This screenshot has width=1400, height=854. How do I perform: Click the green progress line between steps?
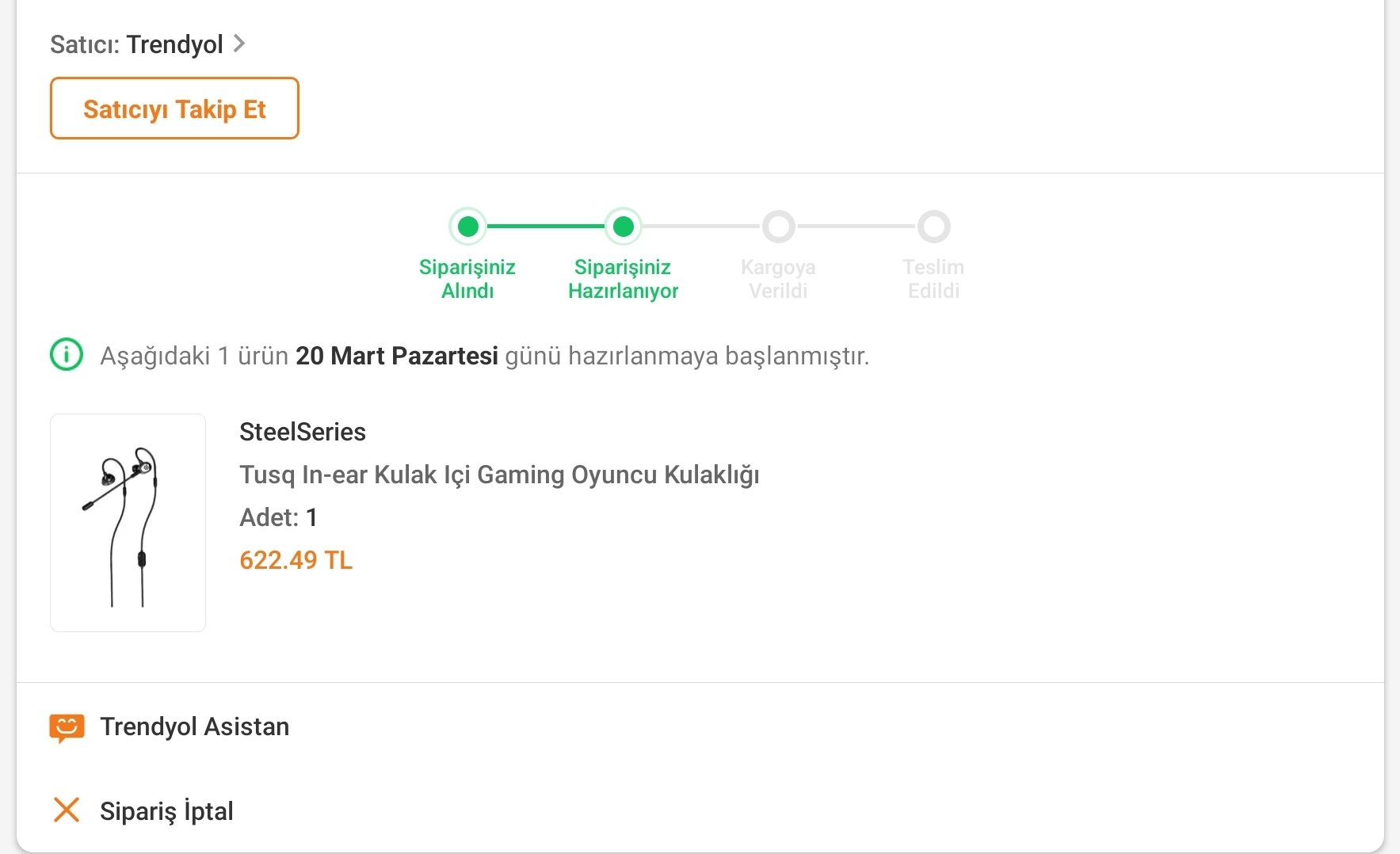point(546,227)
